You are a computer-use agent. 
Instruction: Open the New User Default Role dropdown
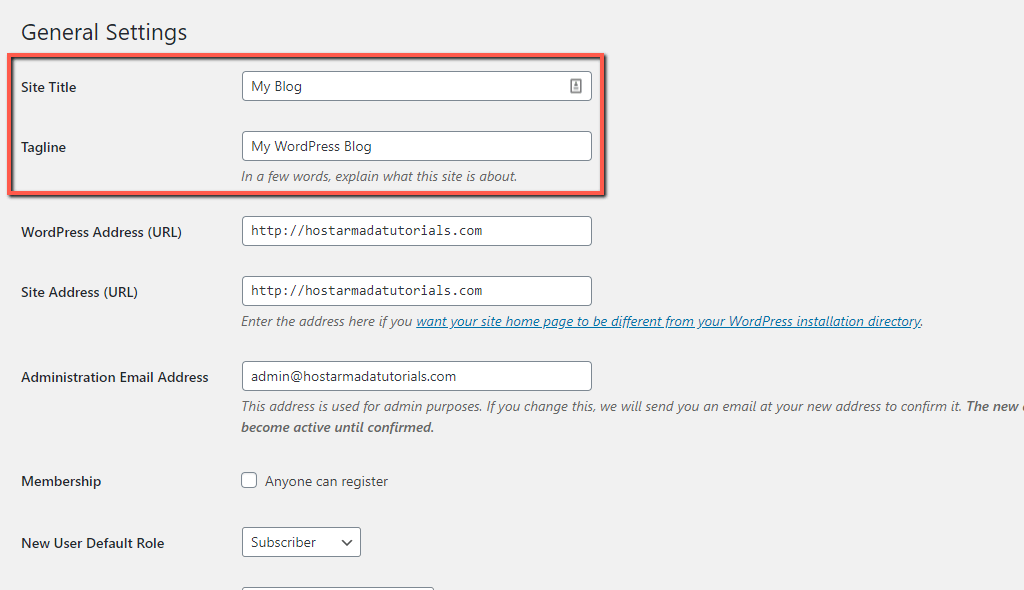point(300,542)
